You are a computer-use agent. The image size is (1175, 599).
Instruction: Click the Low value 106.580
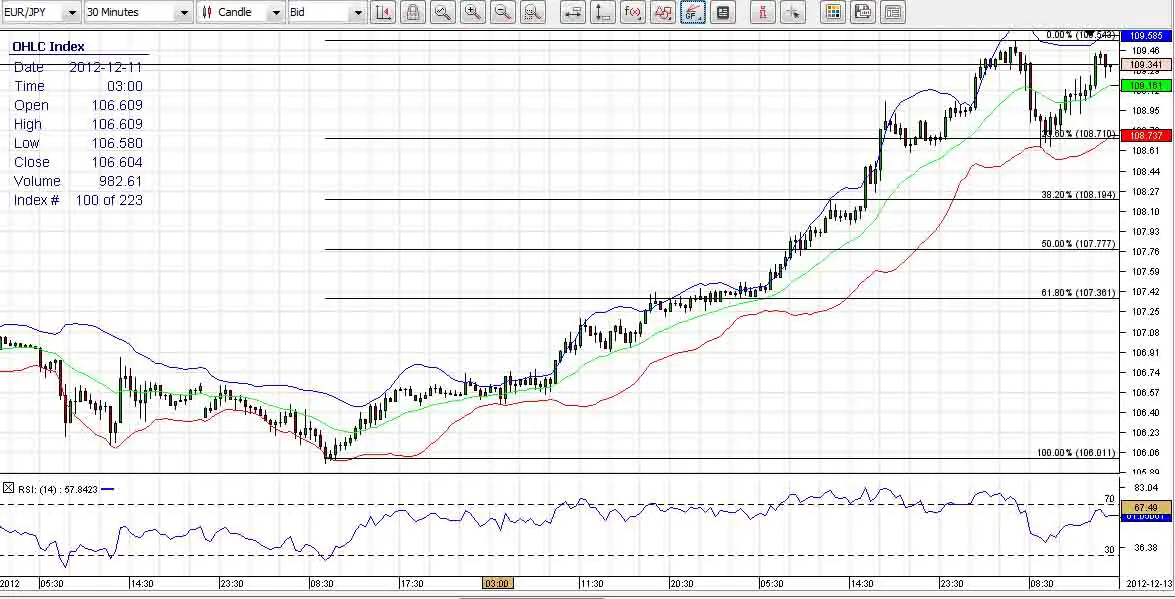click(118, 143)
